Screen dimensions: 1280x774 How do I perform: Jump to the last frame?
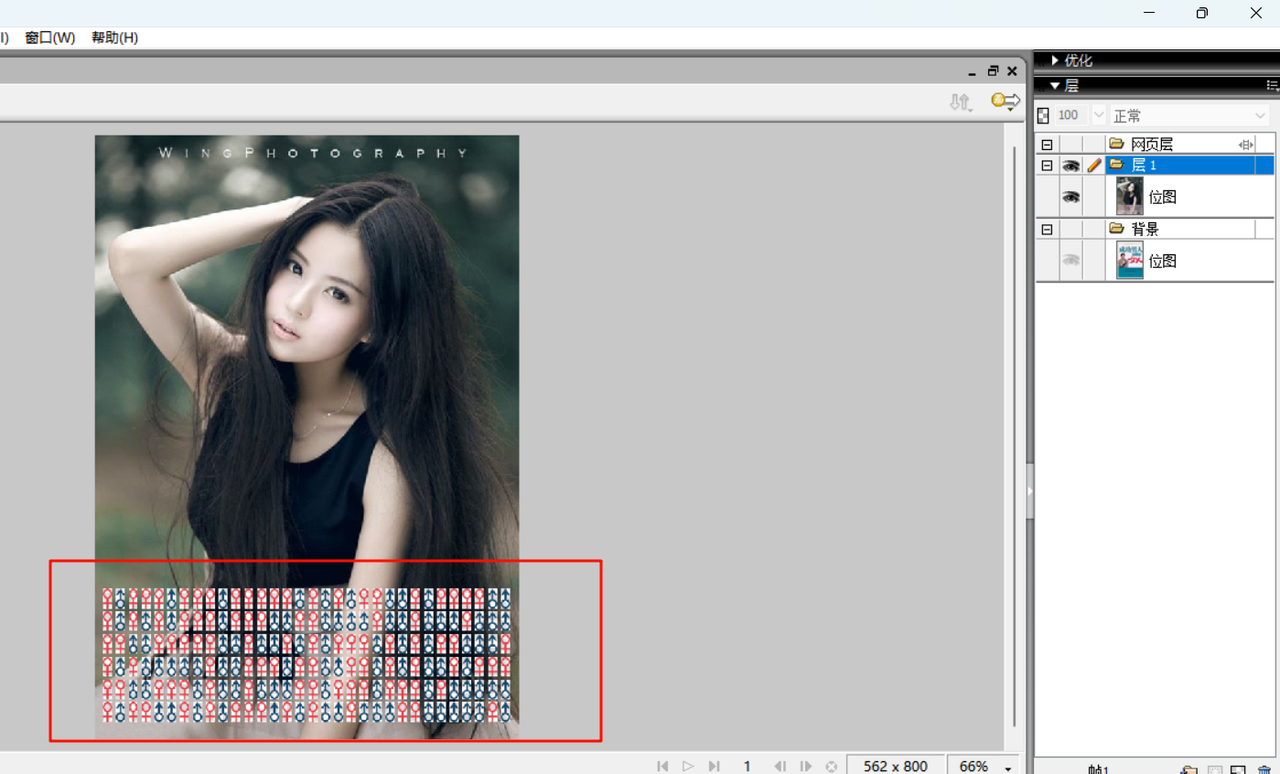point(714,766)
